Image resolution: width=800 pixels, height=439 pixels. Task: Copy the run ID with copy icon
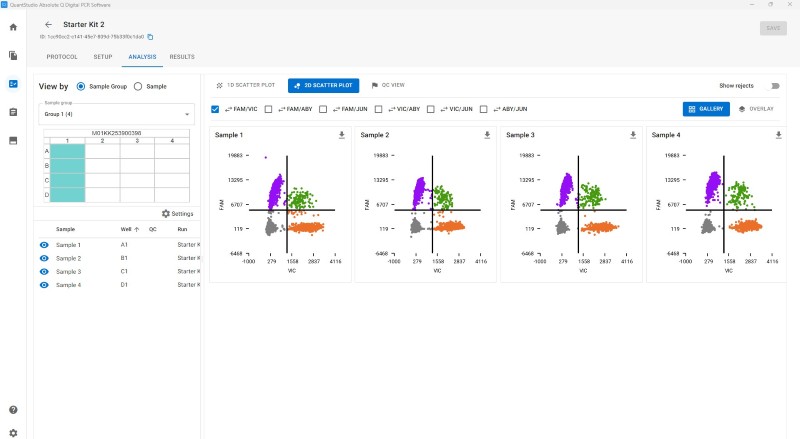[150, 37]
